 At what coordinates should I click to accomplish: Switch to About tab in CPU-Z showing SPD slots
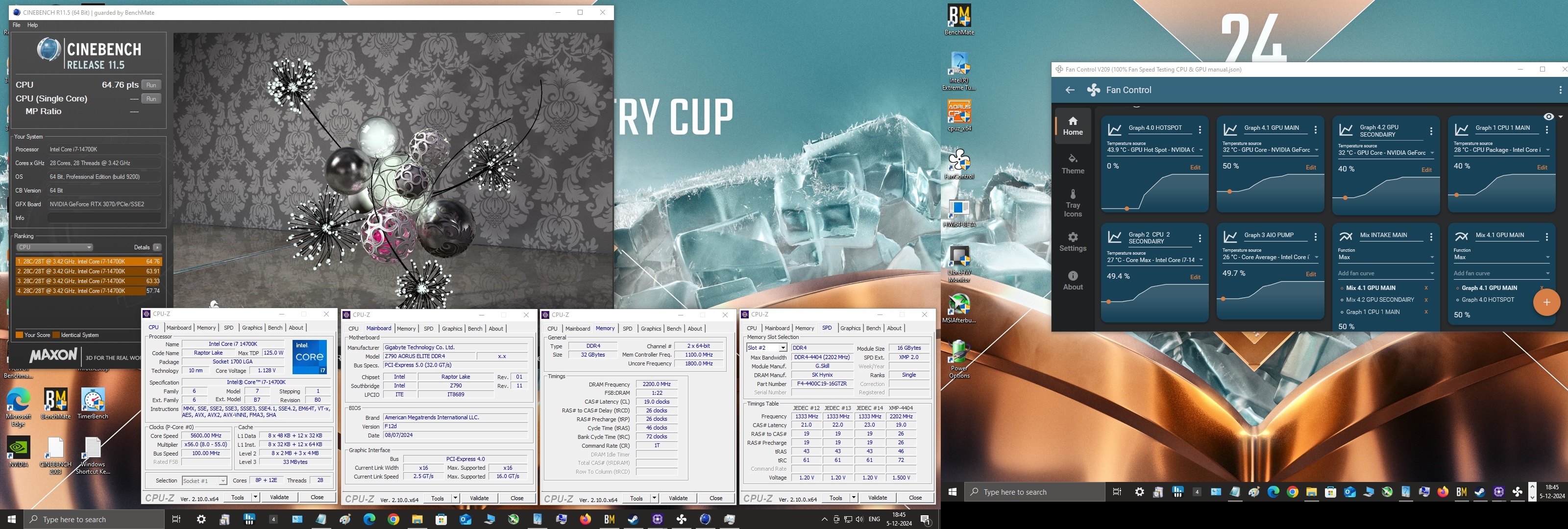tap(894, 328)
